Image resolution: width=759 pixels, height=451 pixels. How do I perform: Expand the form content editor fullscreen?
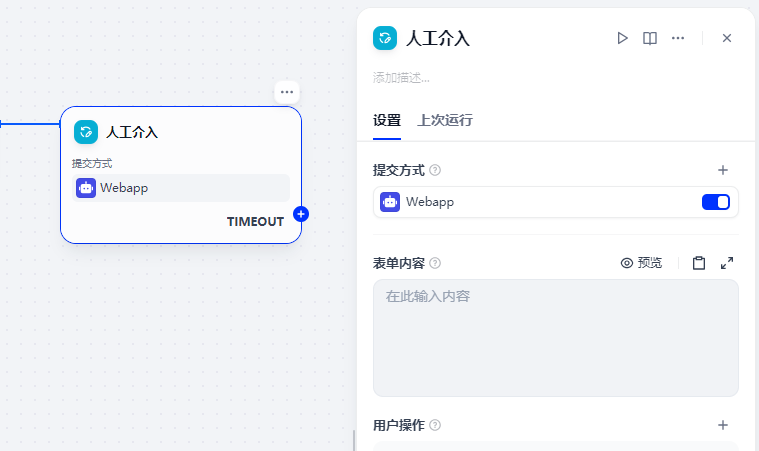[x=727, y=263]
